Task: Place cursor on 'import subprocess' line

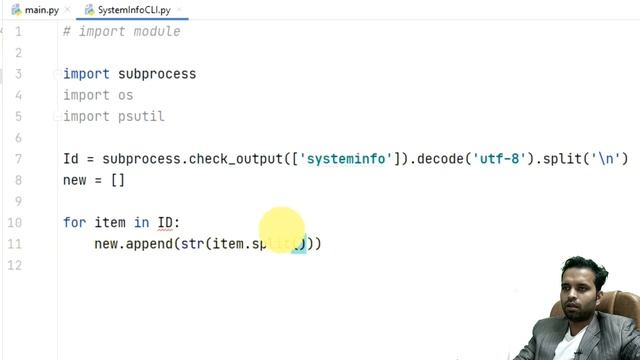Action: pyautogui.click(x=129, y=74)
